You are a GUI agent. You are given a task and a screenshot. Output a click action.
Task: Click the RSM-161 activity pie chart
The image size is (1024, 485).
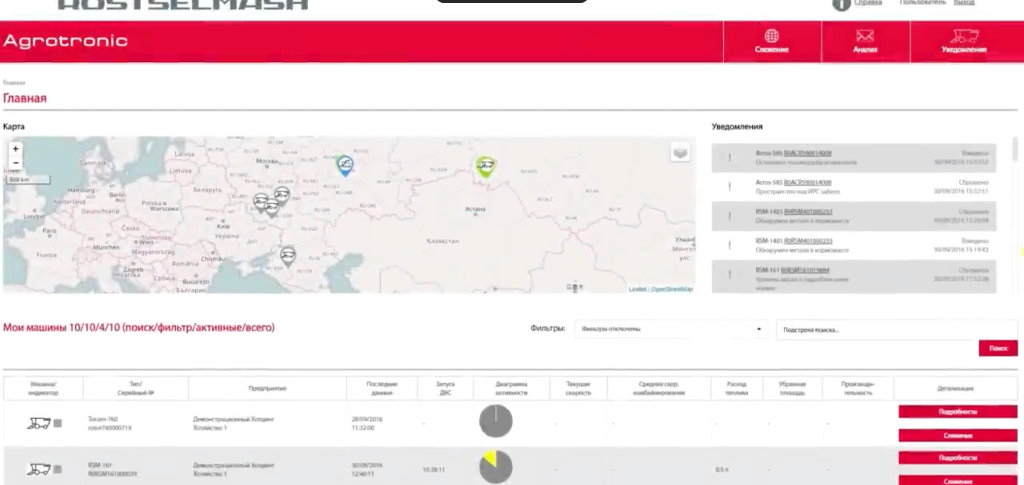click(x=496, y=466)
